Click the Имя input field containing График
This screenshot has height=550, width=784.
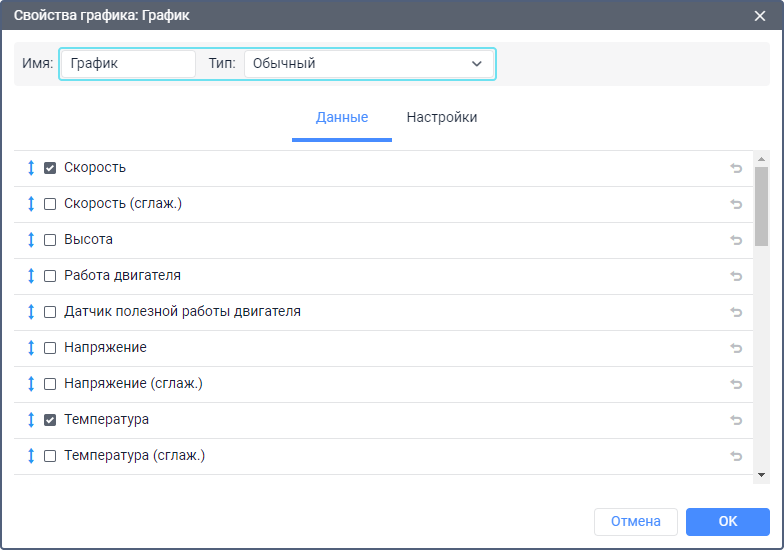tap(128, 64)
